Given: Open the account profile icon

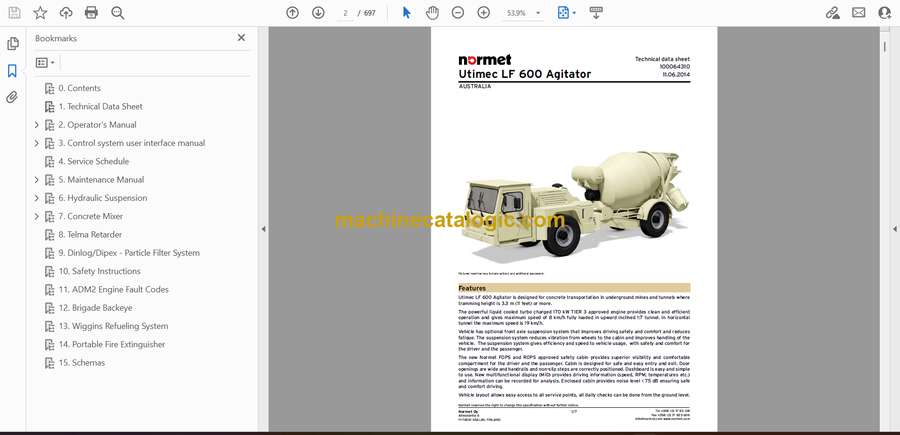Looking at the screenshot, I should click(x=885, y=13).
